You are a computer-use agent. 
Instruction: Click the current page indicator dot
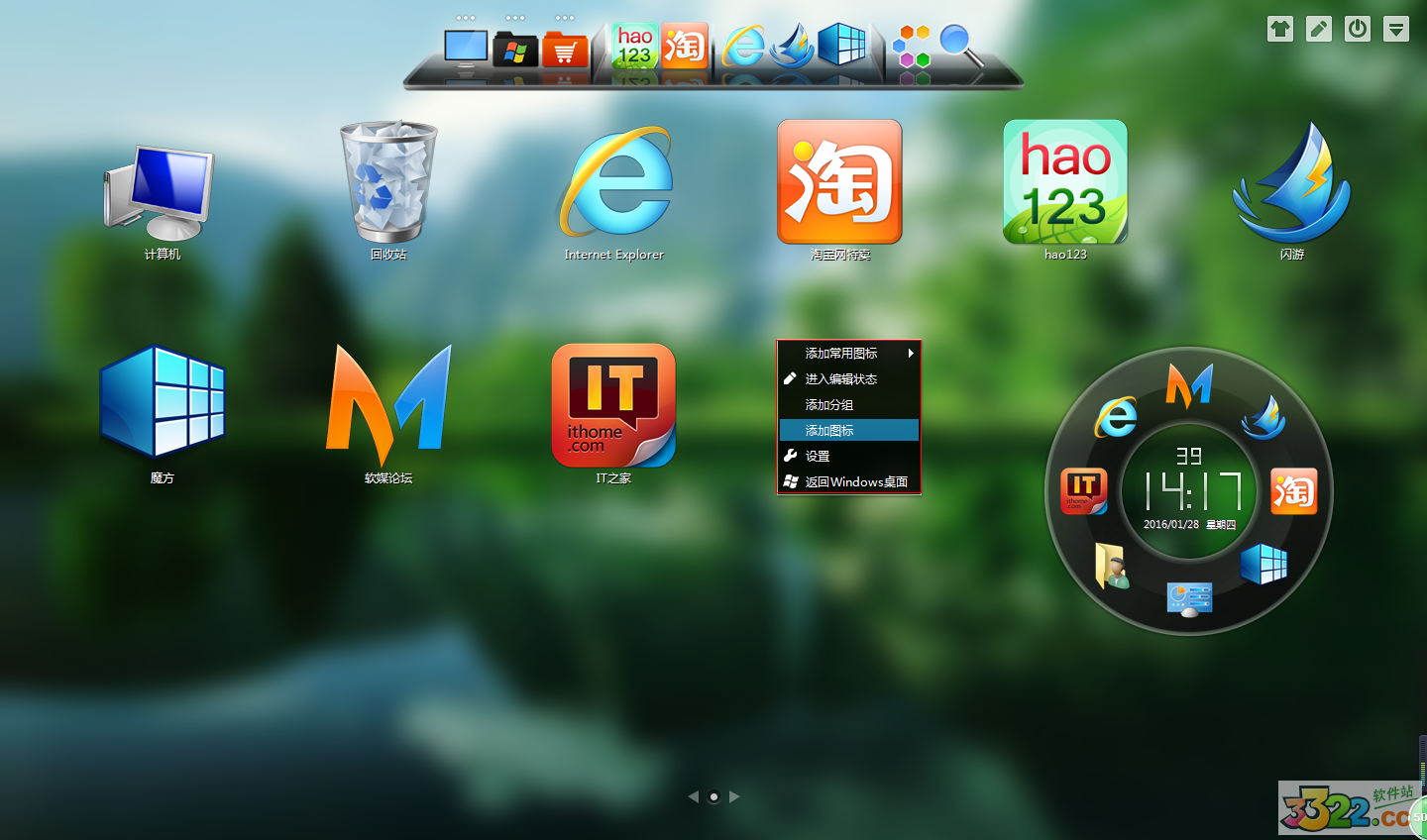[x=713, y=797]
